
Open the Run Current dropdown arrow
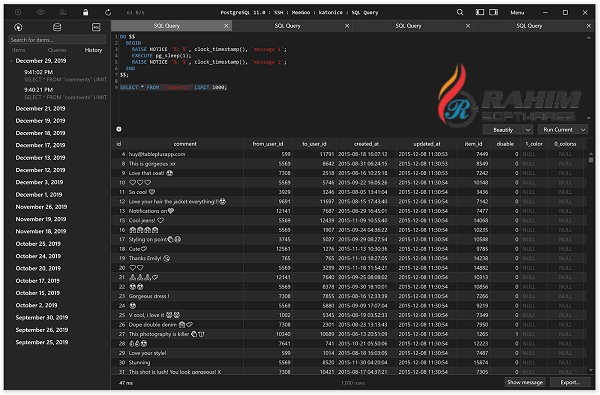(x=583, y=130)
